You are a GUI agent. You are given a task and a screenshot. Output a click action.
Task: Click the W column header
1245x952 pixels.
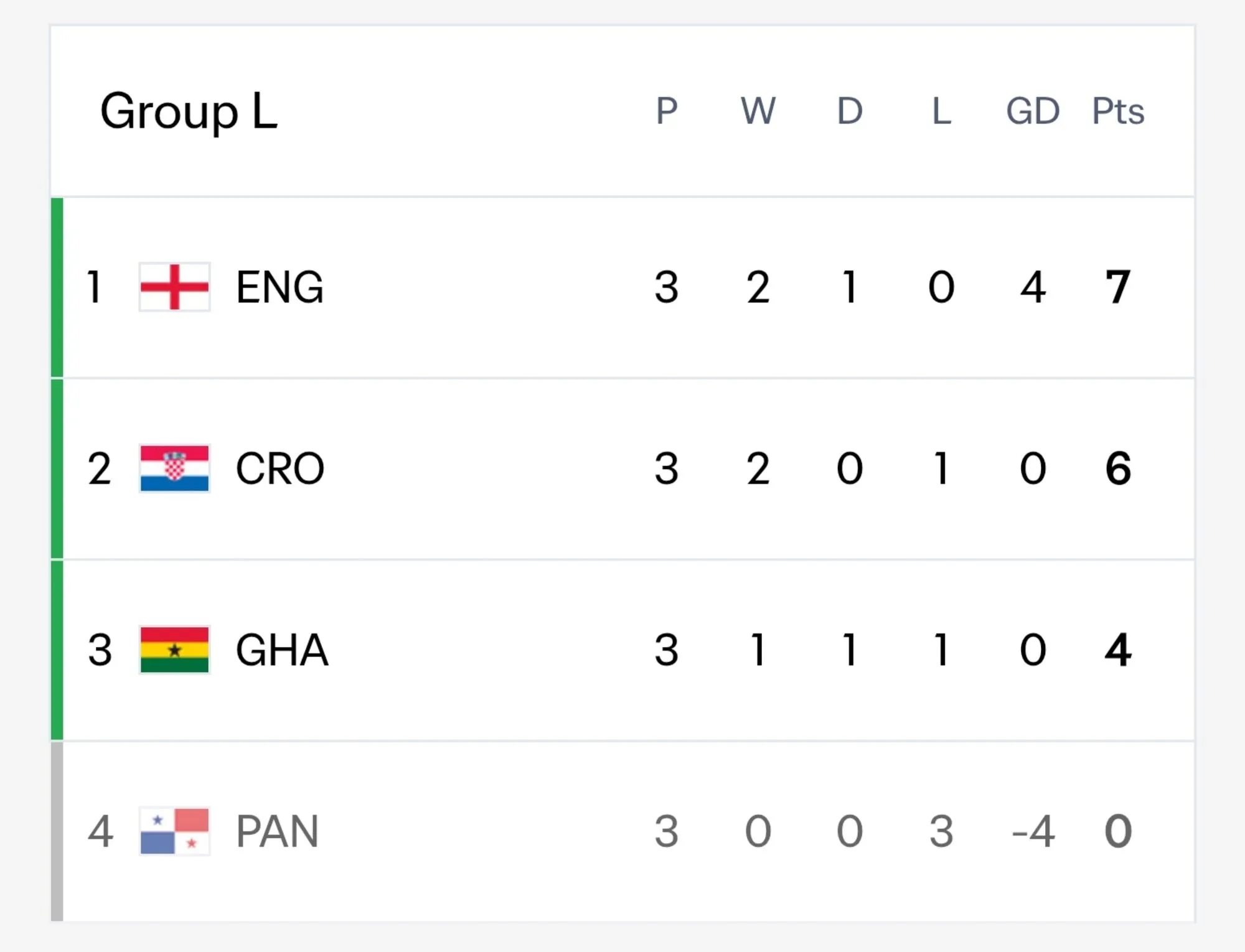(x=758, y=111)
